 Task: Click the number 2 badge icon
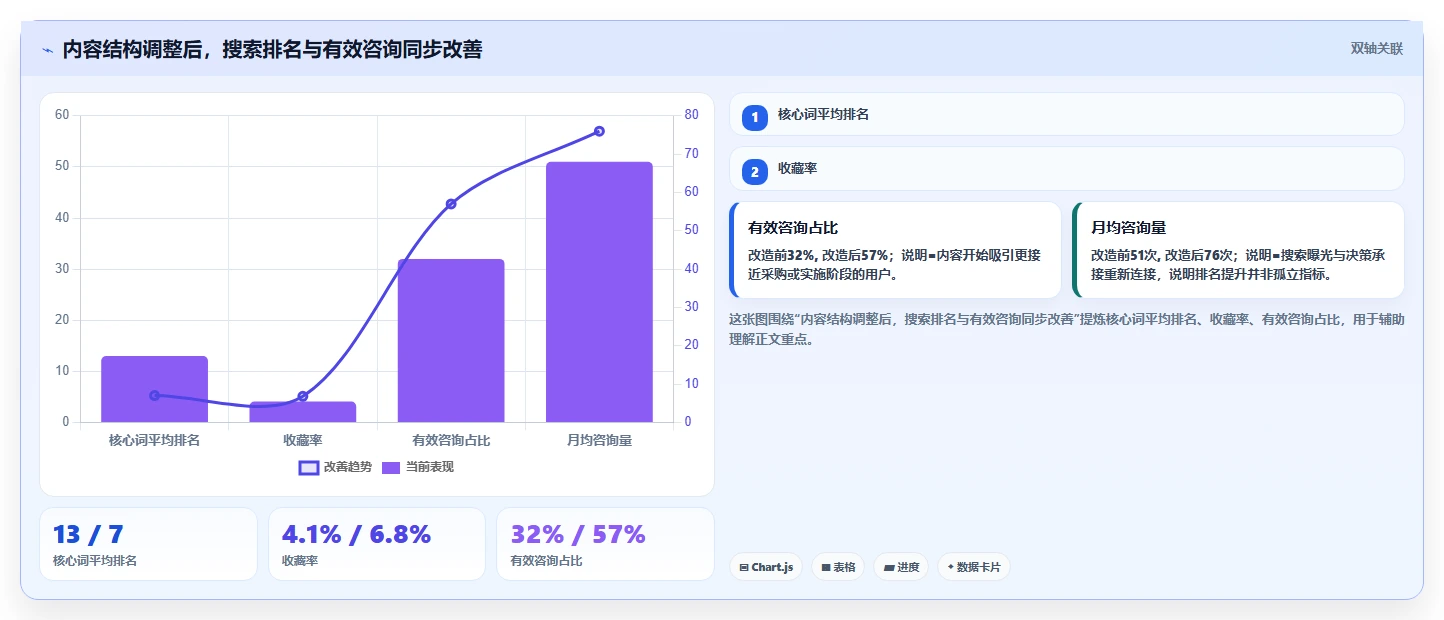coord(755,172)
